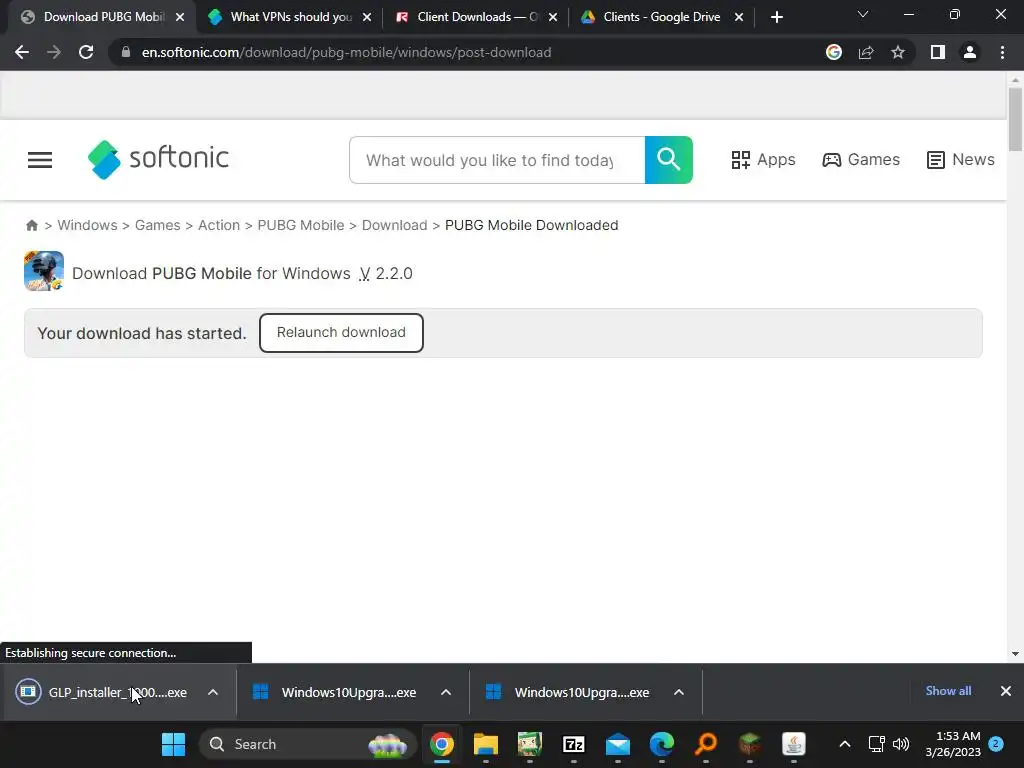Switch to Download PUBG Mobile tab
This screenshot has width=1024, height=768.
[103, 17]
